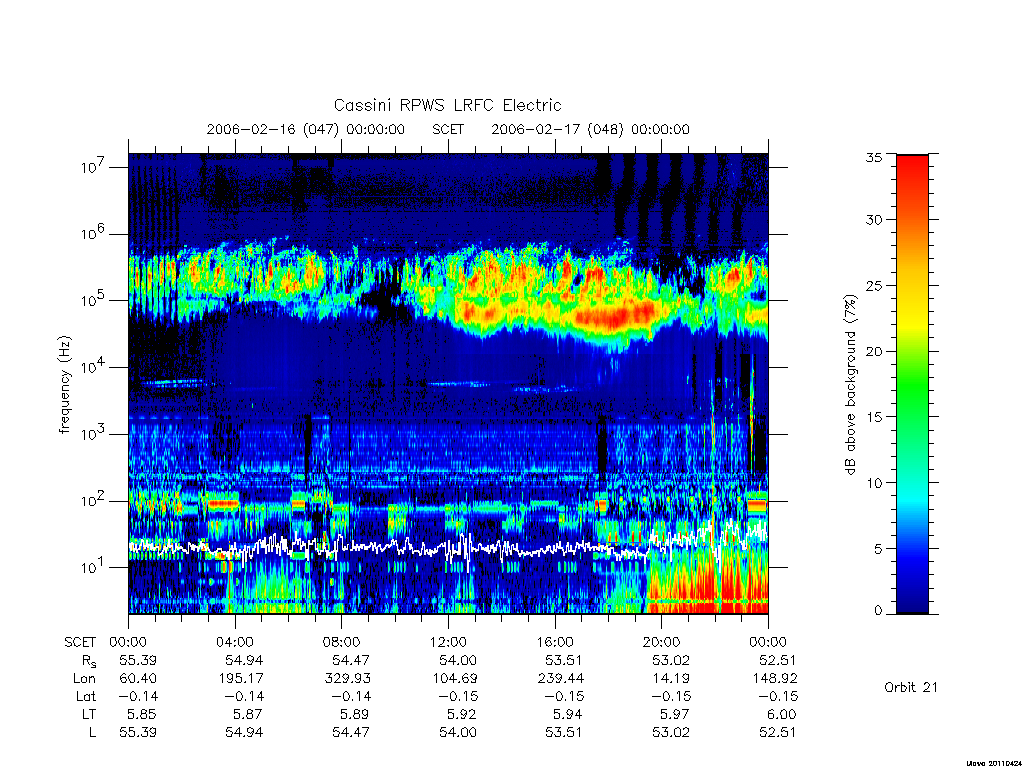
Task: Click the end timestamp '2006-02-17 (048) 00:00:00'
Action: (590, 129)
